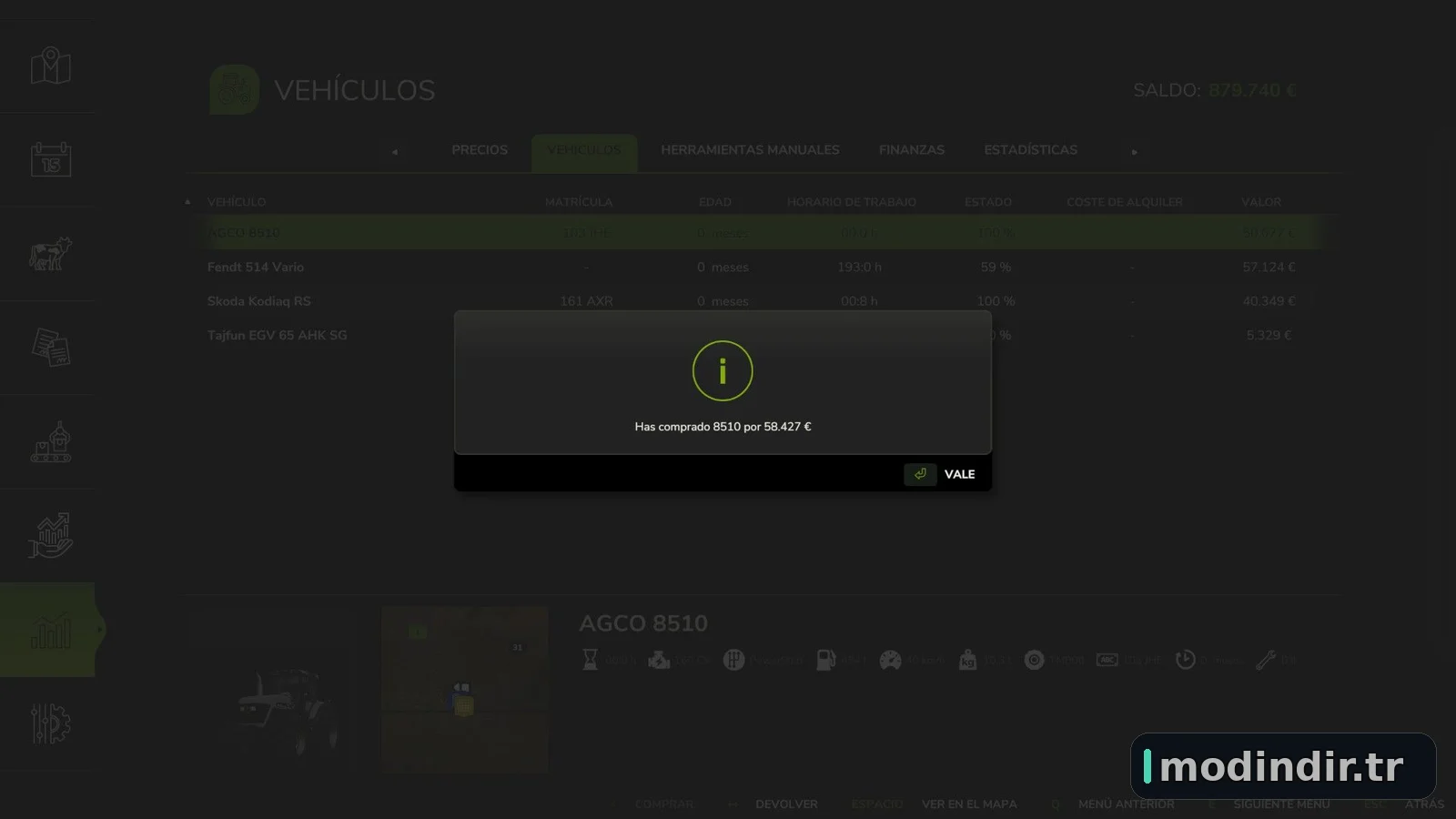Click the DEVOLVER button in the bottom bar
The image size is (1456, 819).
(x=786, y=804)
